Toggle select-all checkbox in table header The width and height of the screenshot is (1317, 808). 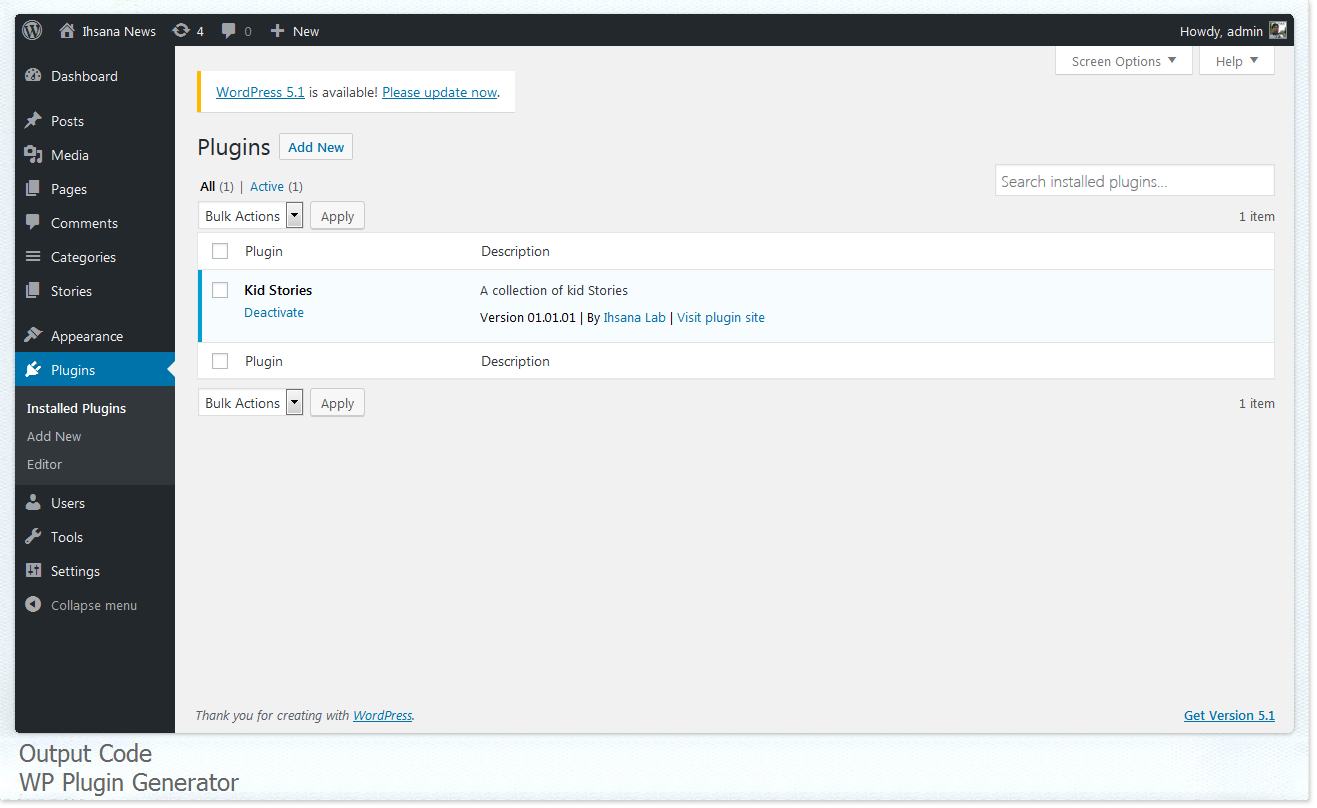(x=220, y=251)
